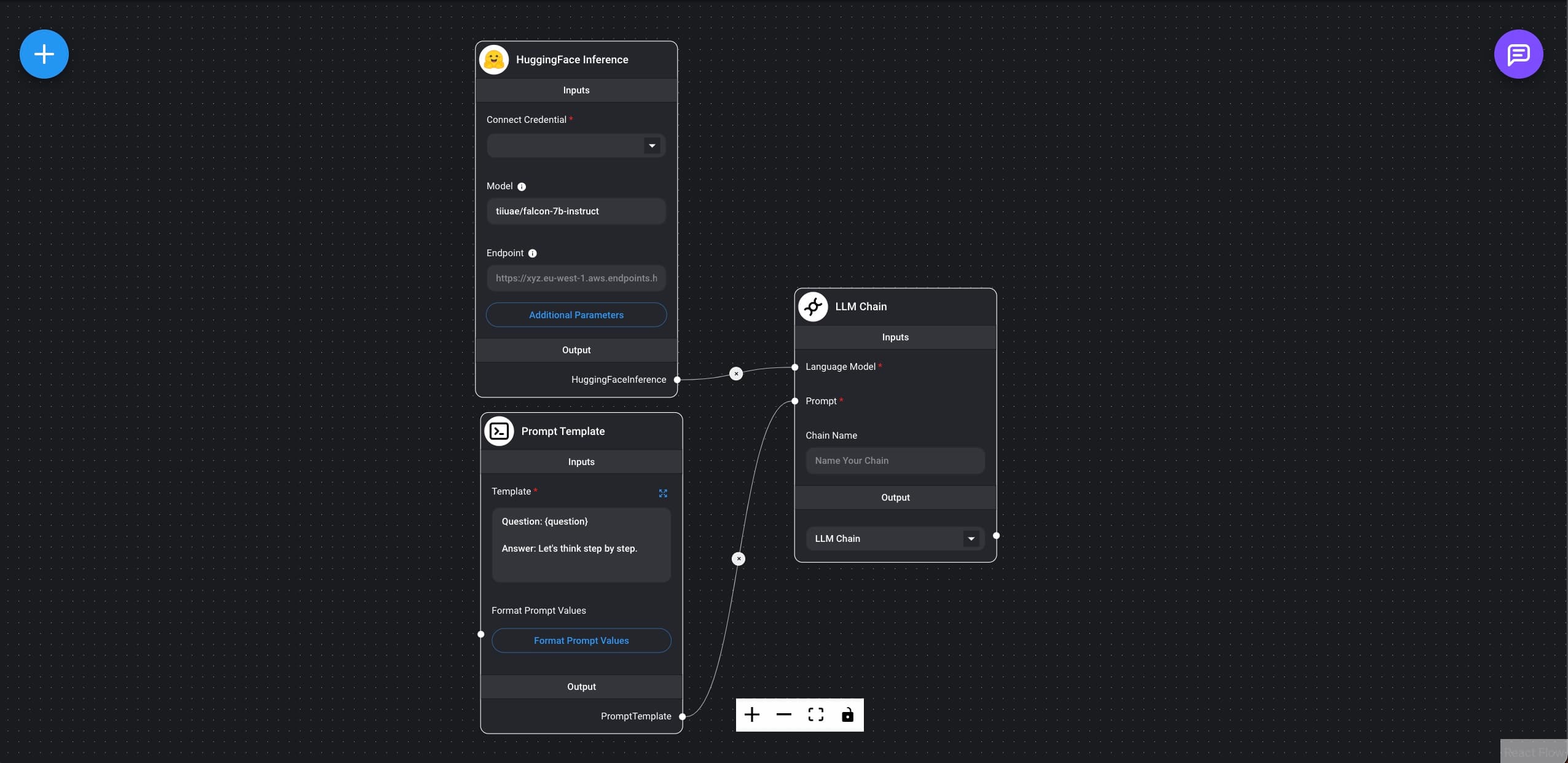Show the Model info tooltip icon
Viewport: 1568px width, 763px height.
click(x=522, y=187)
